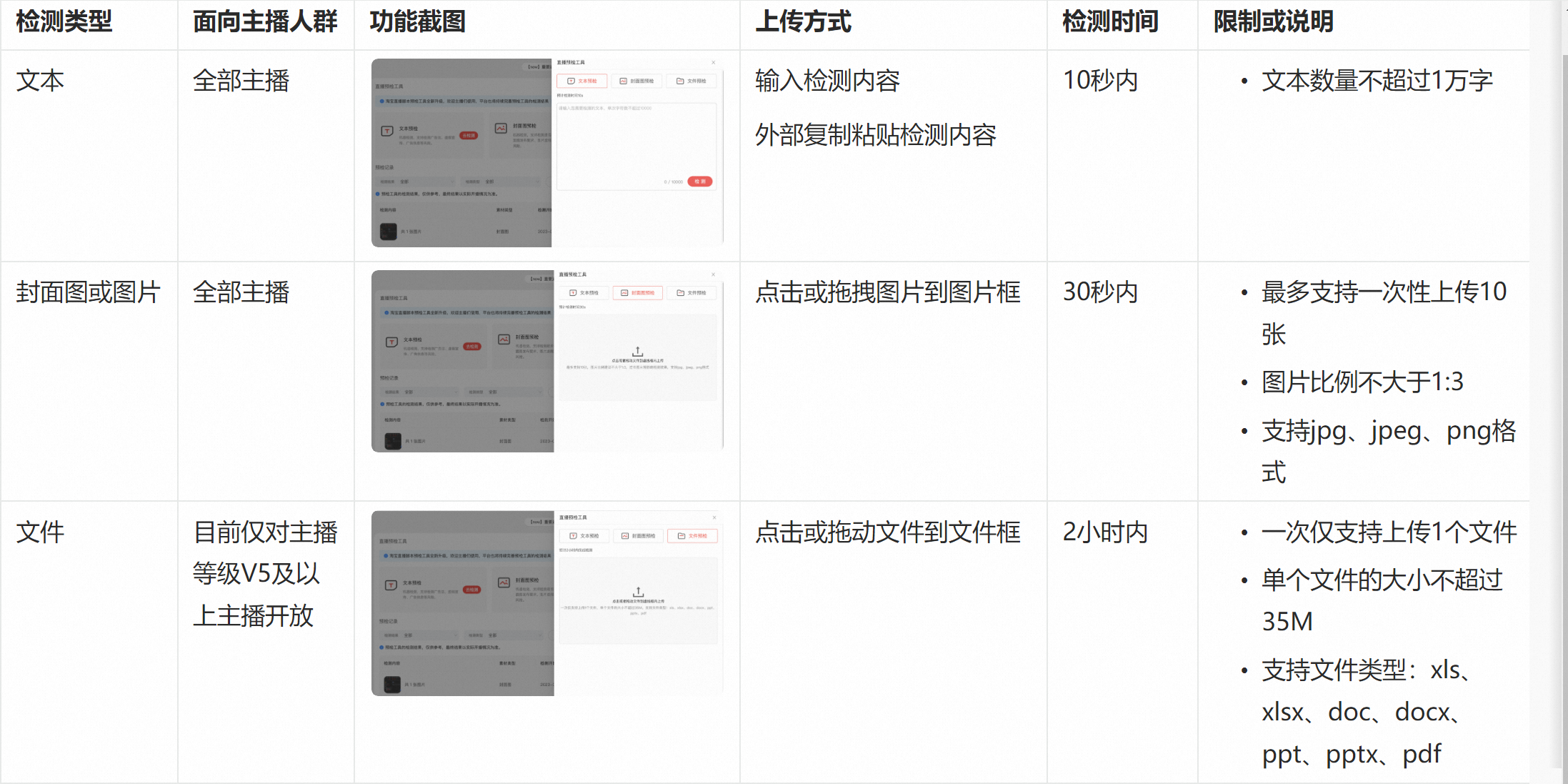This screenshot has height=784, width=1568.
Task: Select the highlighted 文本预检 tab in 文本 row screenshot
Action: tap(581, 81)
